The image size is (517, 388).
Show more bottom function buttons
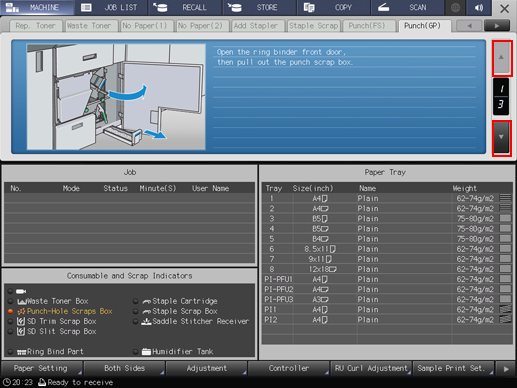click(x=506, y=369)
